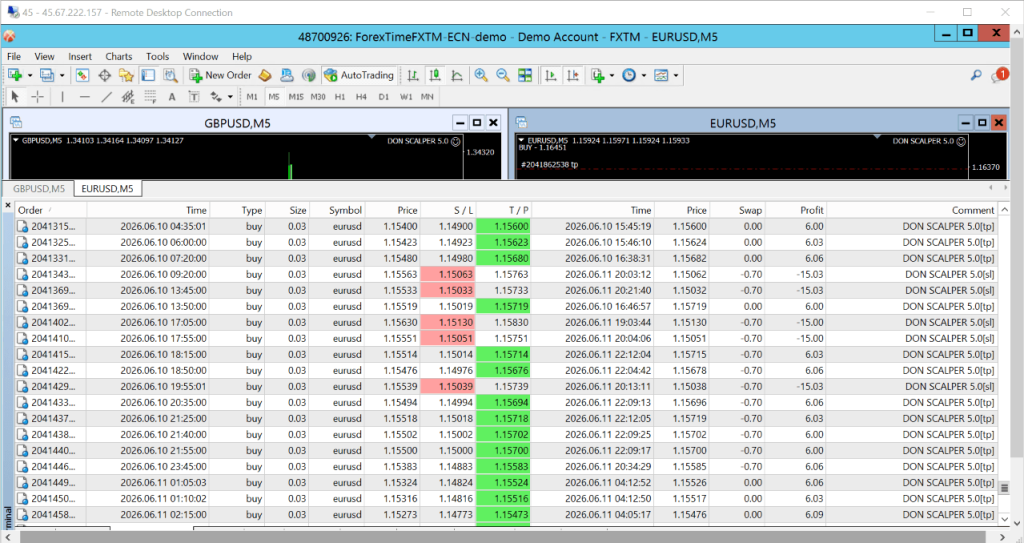Toggle the Terminal panel icon
This screenshot has height=543, width=1024.
(x=148, y=75)
